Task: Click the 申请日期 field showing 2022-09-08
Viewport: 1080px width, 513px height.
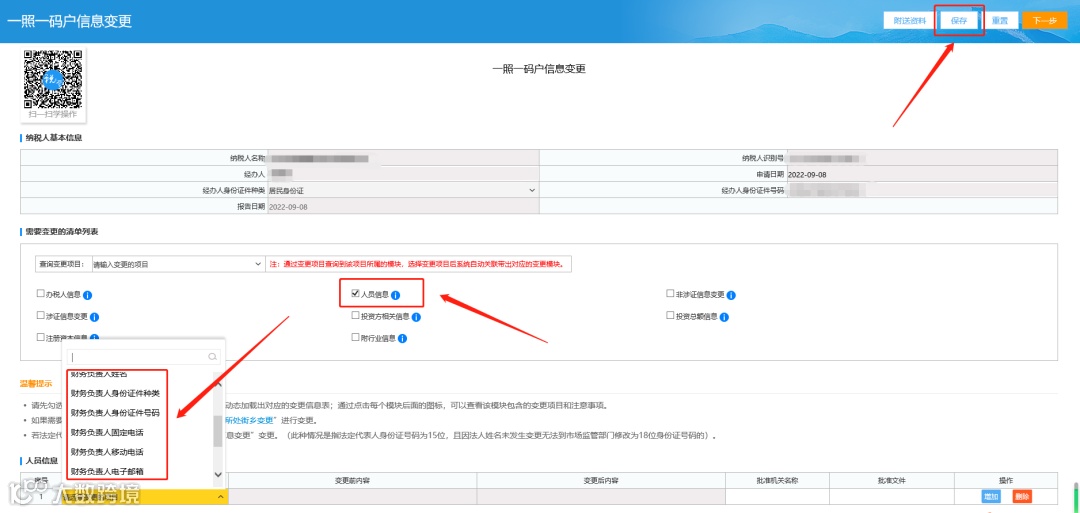Action: (x=922, y=174)
